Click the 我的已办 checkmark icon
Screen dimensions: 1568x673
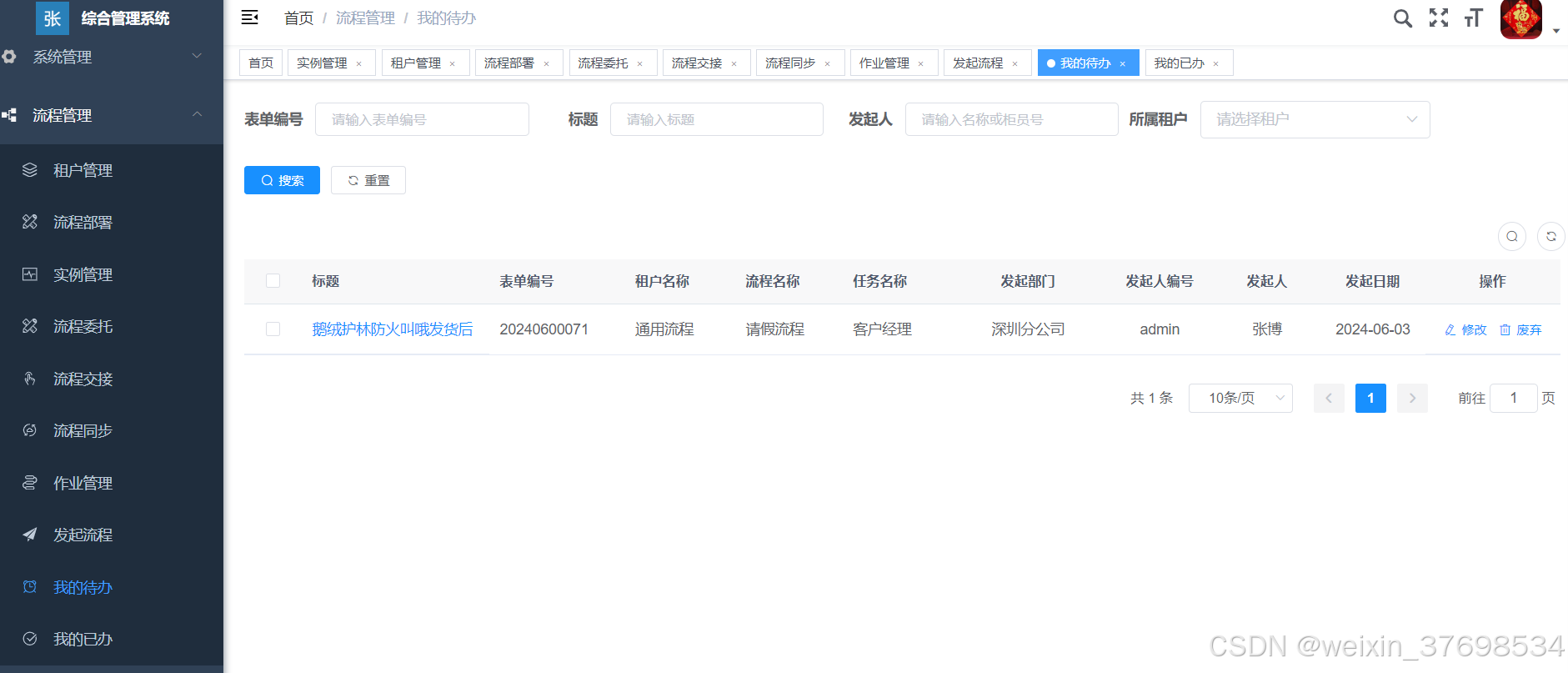coord(30,639)
